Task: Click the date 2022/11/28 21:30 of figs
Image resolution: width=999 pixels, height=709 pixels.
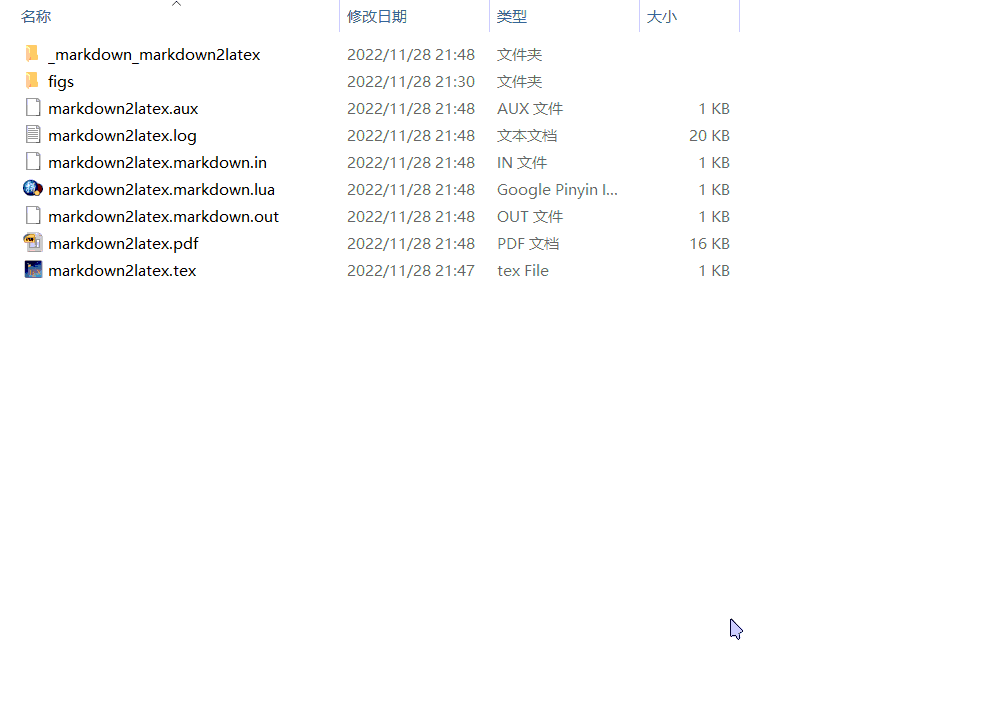Action: tap(411, 82)
